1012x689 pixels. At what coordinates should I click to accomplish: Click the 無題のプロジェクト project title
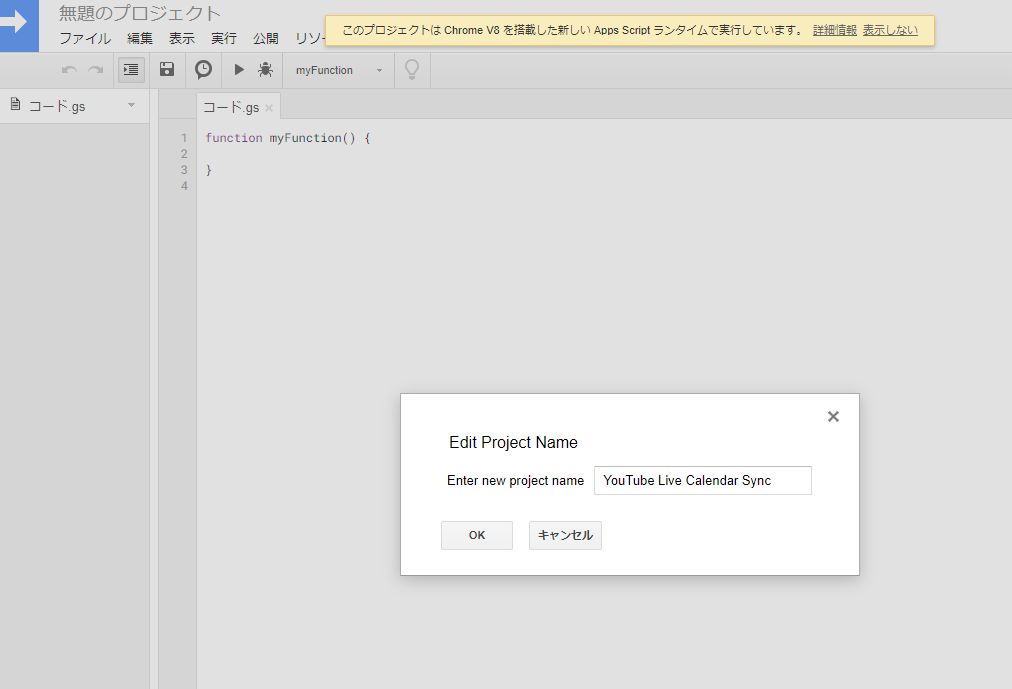click(140, 13)
